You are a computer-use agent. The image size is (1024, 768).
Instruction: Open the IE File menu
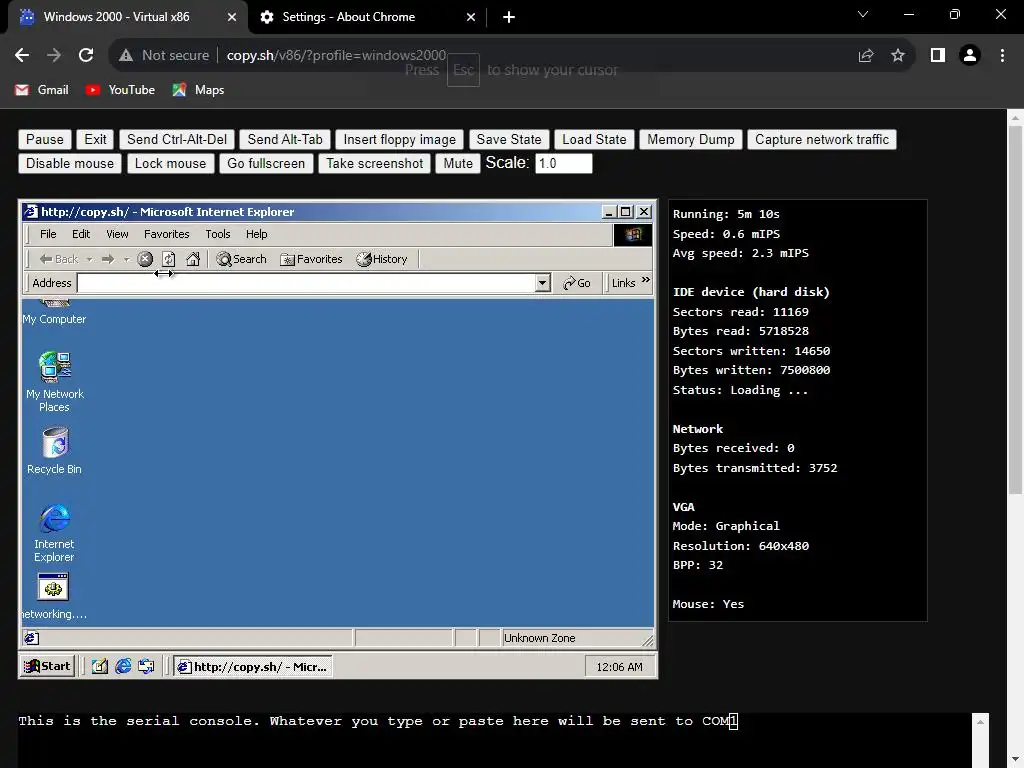point(48,234)
